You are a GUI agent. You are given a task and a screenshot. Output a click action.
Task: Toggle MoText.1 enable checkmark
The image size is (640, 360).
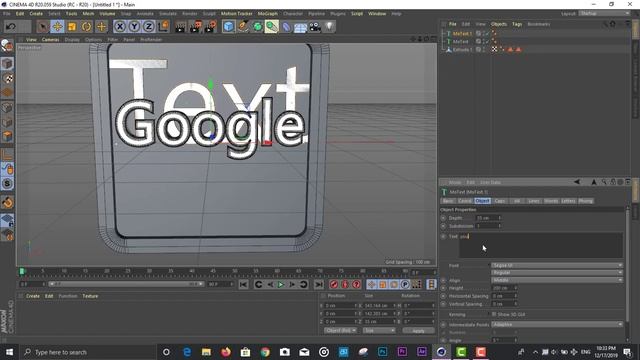[487, 33]
